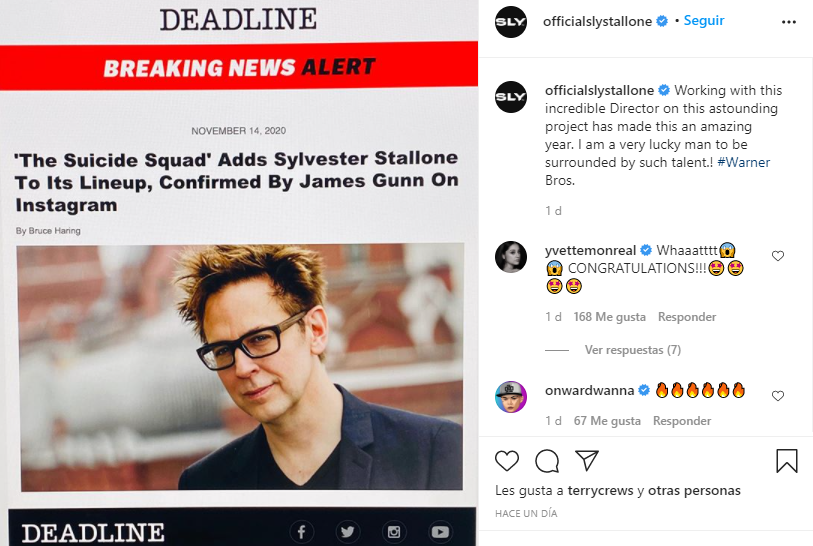Open SLY profile avatar in the post header
This screenshot has height=546, width=813.
click(511, 22)
